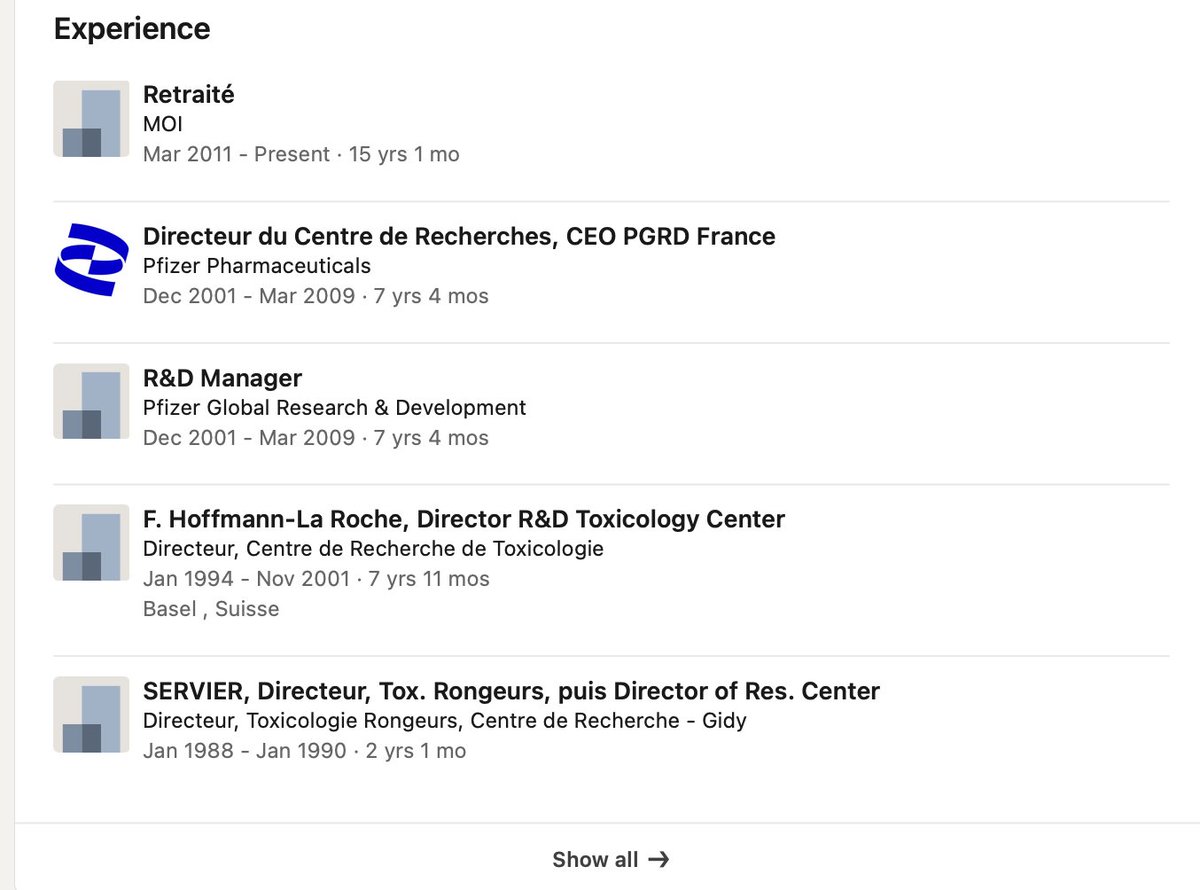Click Jan 1988 - Jan 1990 date range
Image resolution: width=1200 pixels, height=890 pixels.
[x=245, y=751]
